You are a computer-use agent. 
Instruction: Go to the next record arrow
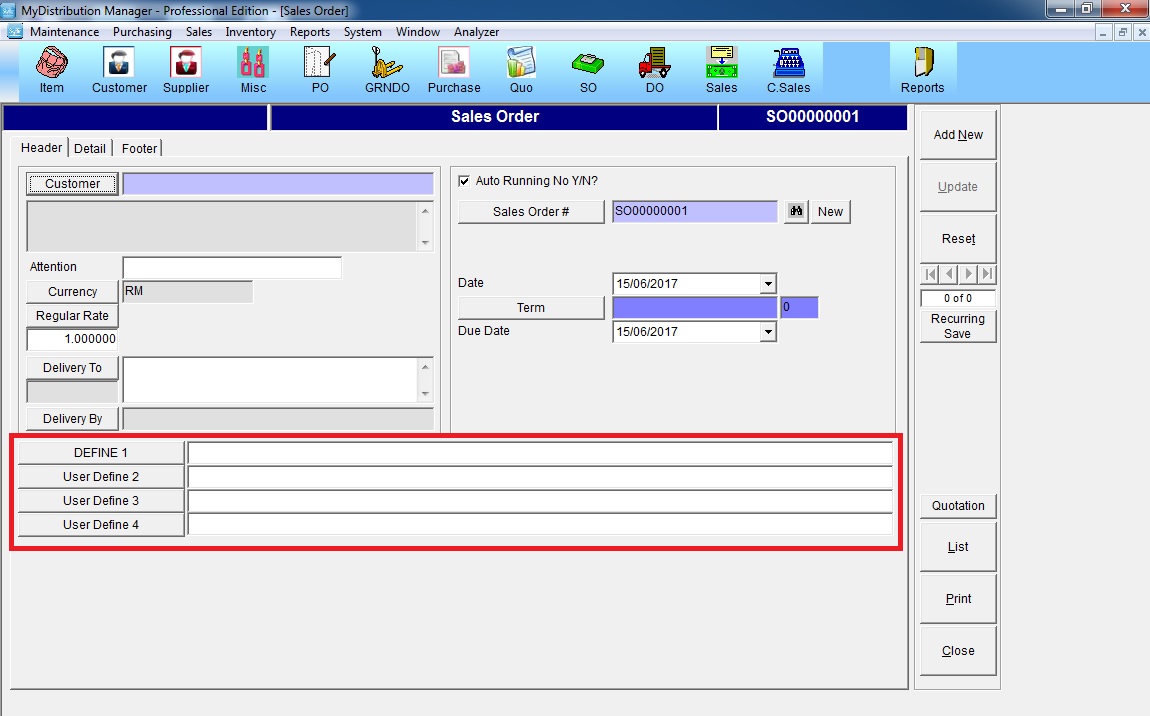[969, 274]
